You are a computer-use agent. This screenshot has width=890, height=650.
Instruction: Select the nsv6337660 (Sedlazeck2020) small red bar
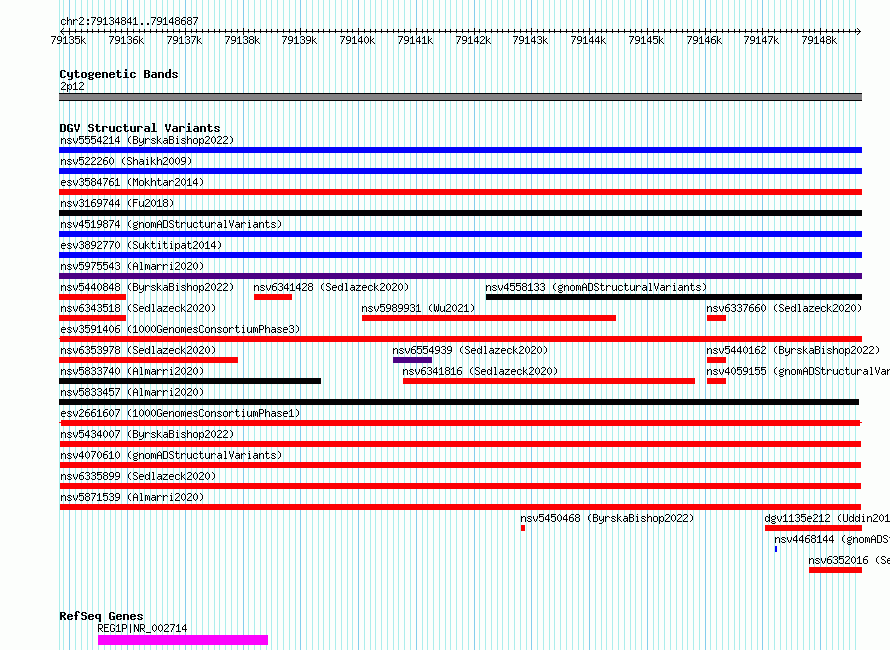pos(716,318)
